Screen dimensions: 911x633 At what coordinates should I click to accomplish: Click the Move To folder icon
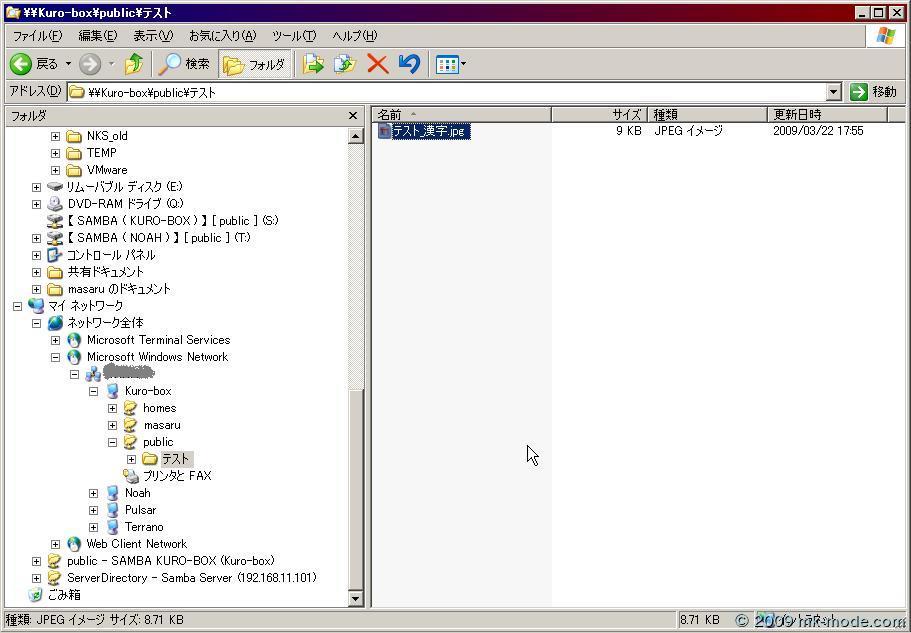tap(314, 64)
